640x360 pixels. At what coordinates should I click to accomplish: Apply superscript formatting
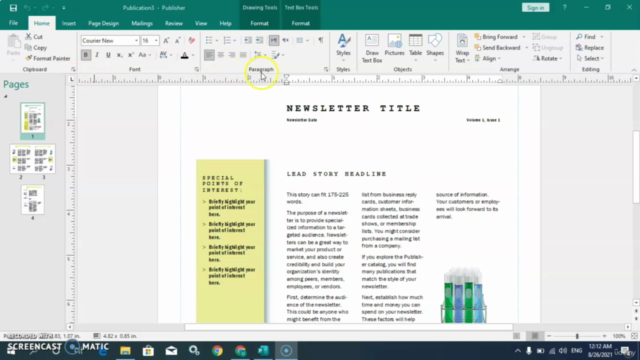click(x=131, y=55)
